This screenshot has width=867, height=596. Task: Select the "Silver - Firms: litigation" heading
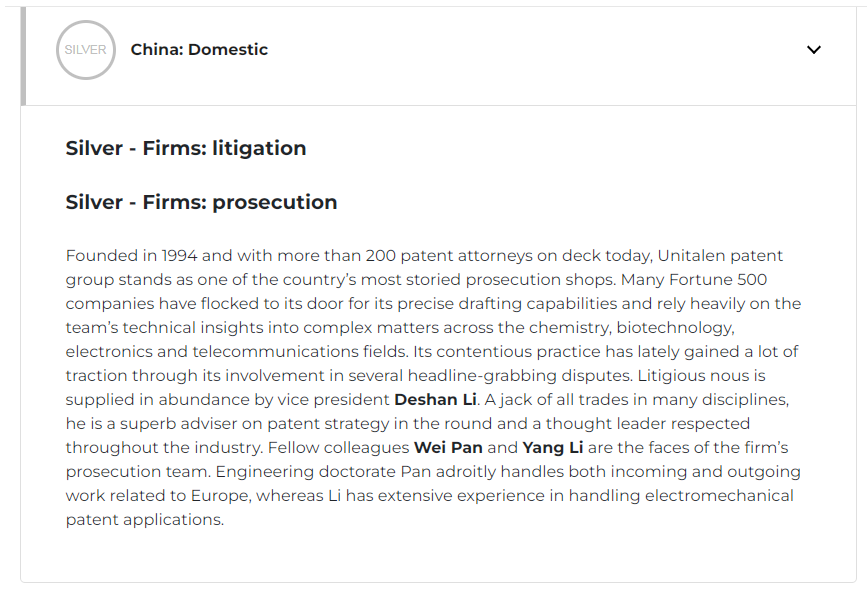[x=186, y=148]
